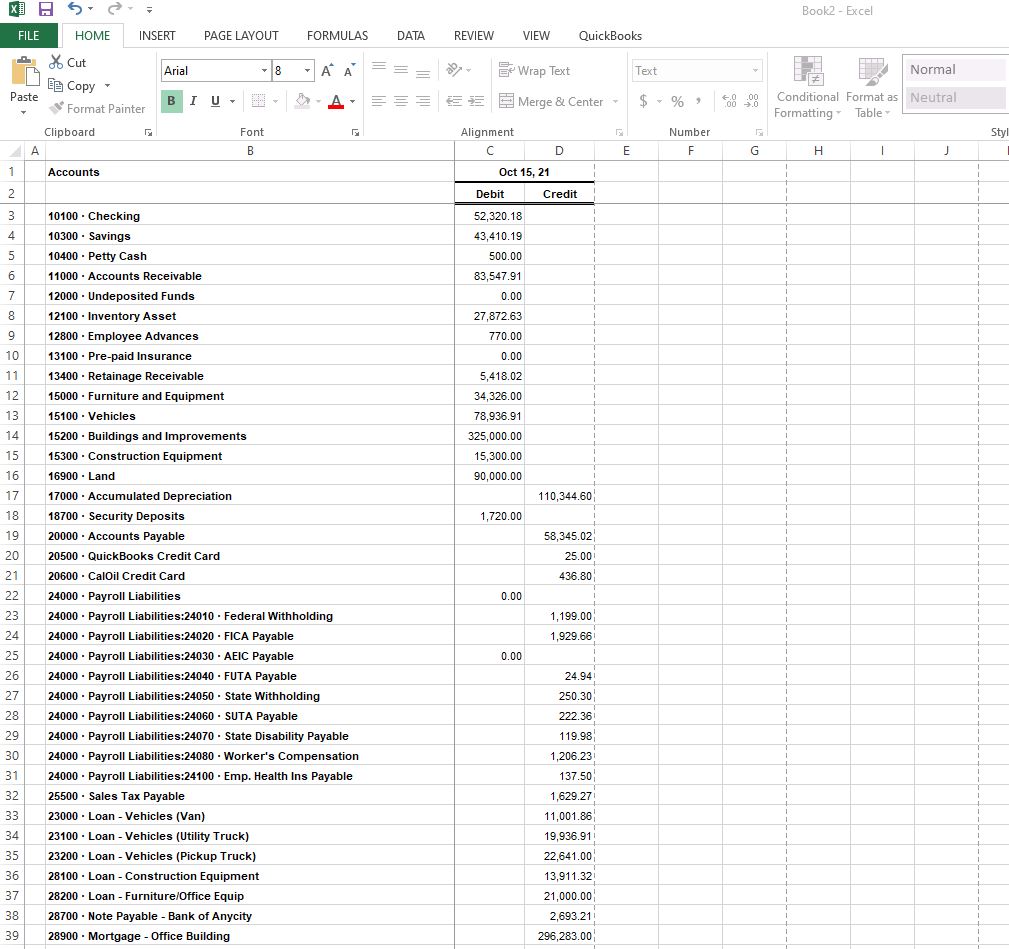Click the red Font Color swatch
1009x949 pixels.
click(336, 101)
